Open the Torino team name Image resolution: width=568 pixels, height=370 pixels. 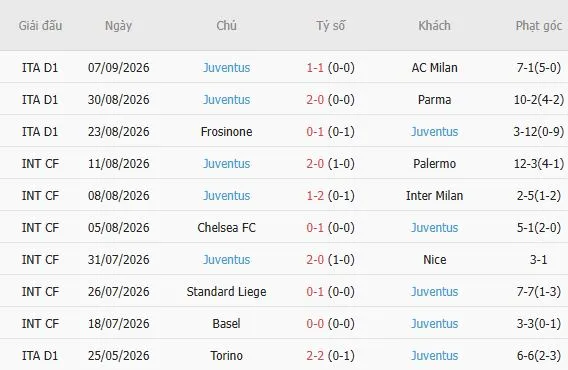click(226, 356)
